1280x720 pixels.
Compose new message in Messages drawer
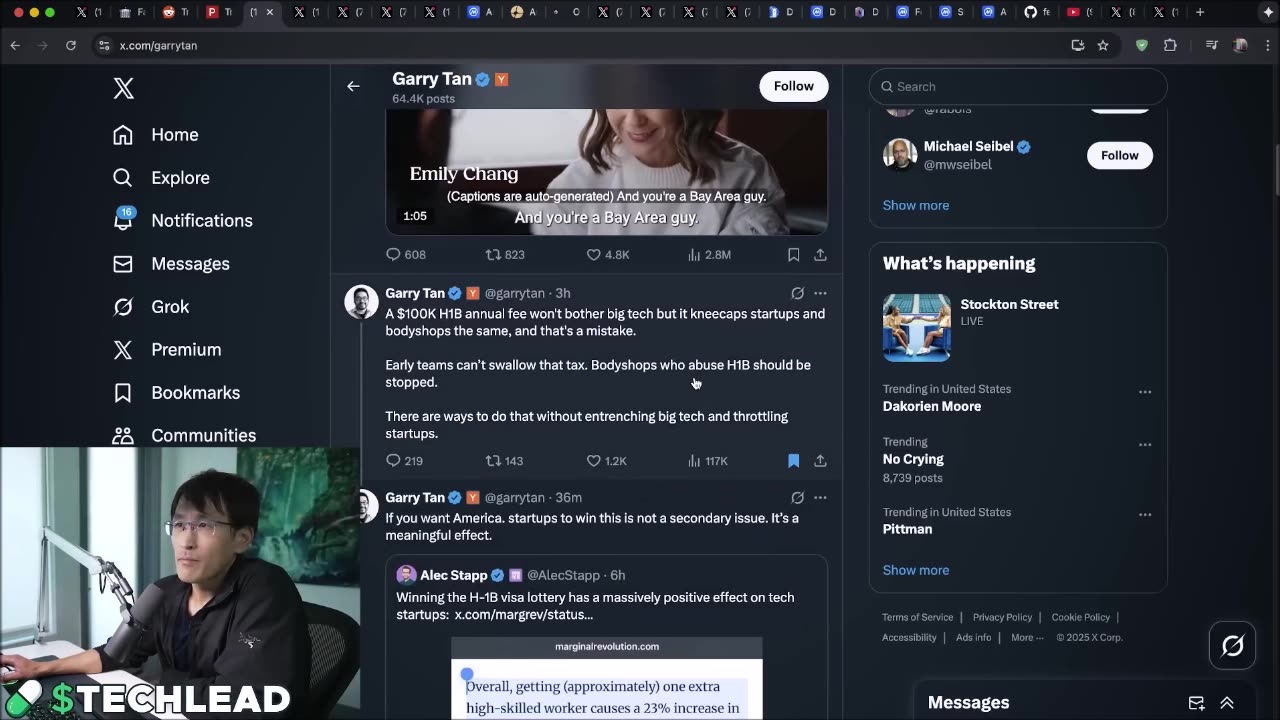(x=1196, y=703)
